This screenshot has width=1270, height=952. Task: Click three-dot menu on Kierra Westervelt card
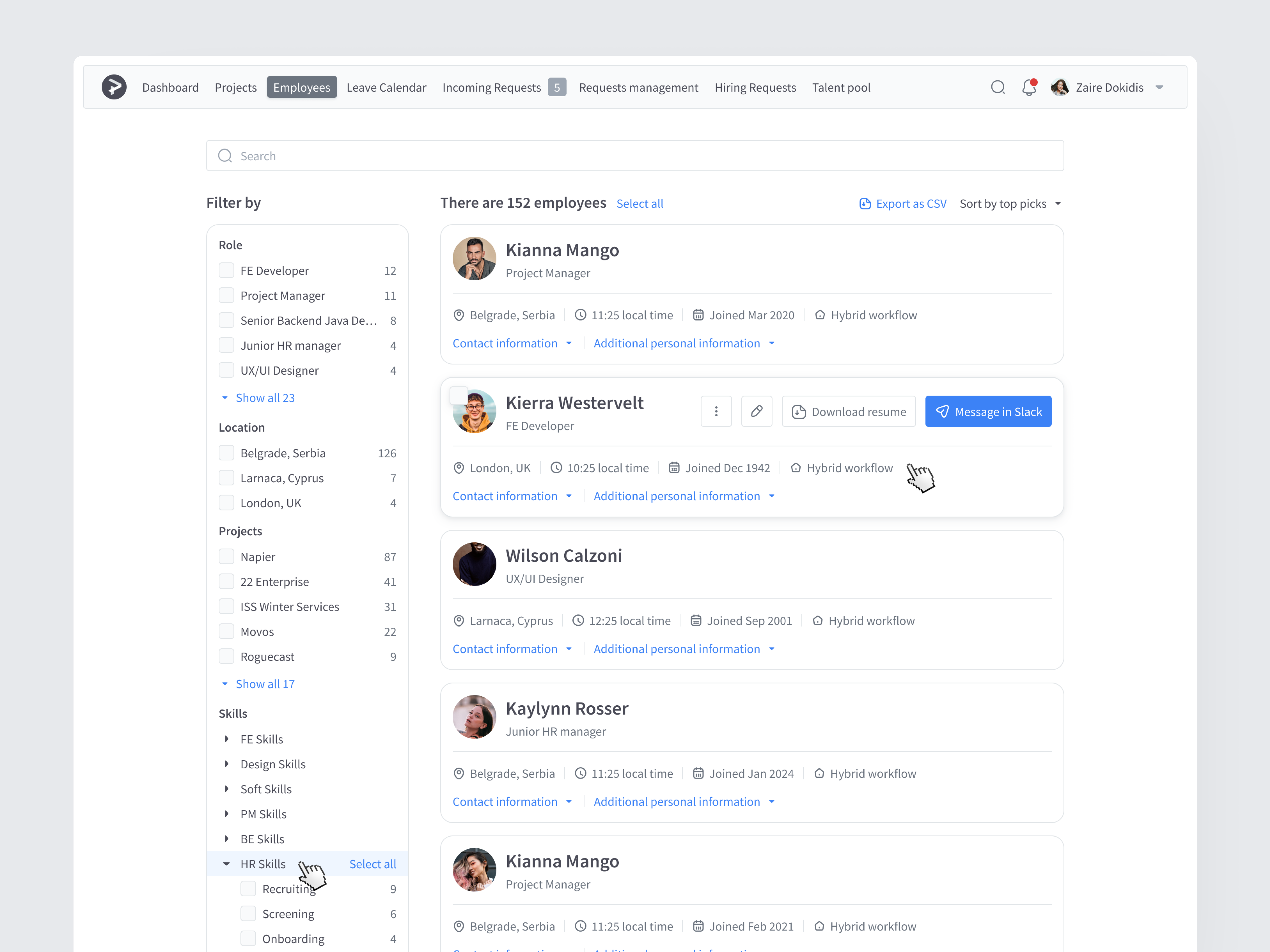coord(716,411)
